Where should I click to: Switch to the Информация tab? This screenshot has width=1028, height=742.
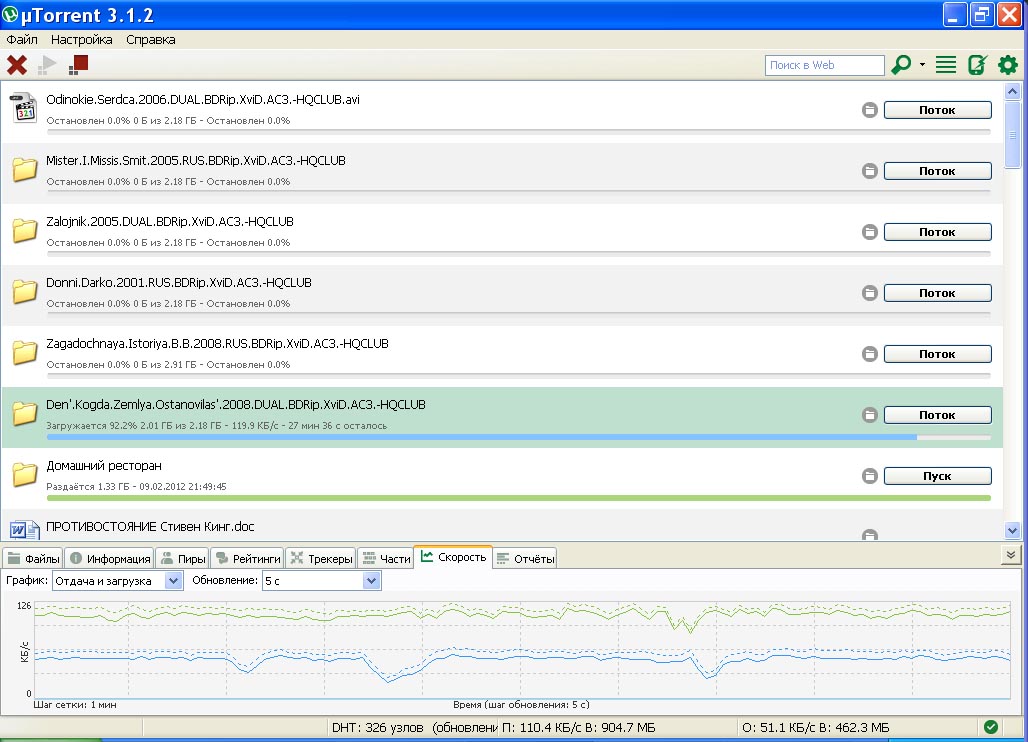110,558
